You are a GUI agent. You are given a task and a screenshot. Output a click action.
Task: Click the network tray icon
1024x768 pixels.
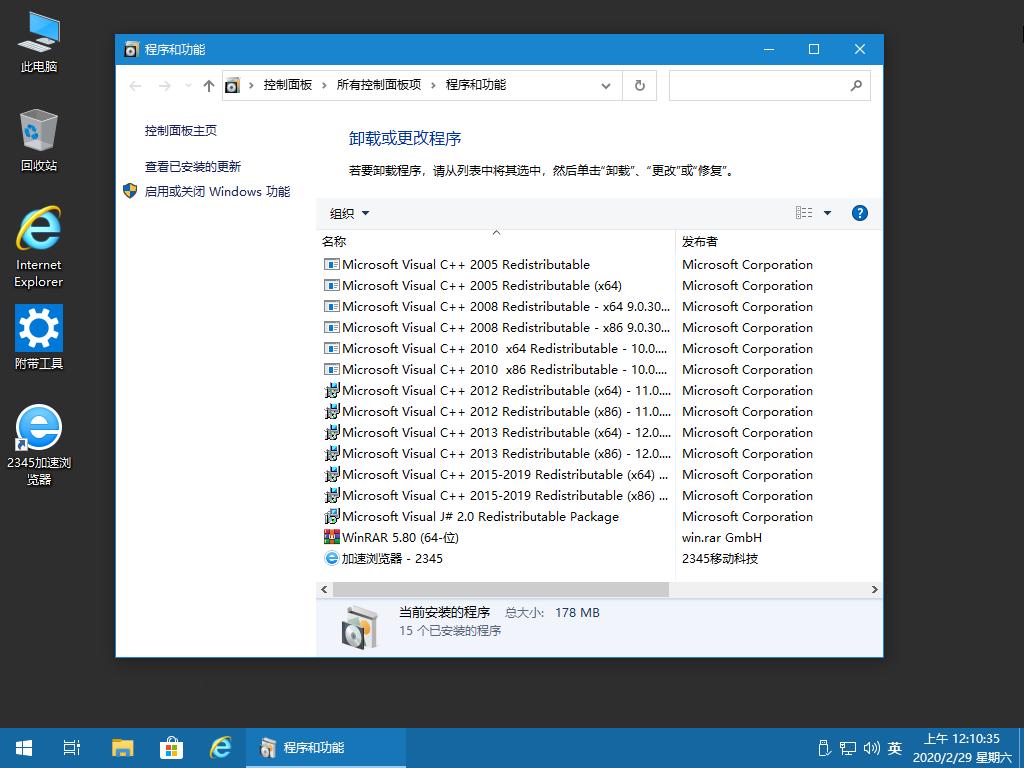tap(848, 748)
